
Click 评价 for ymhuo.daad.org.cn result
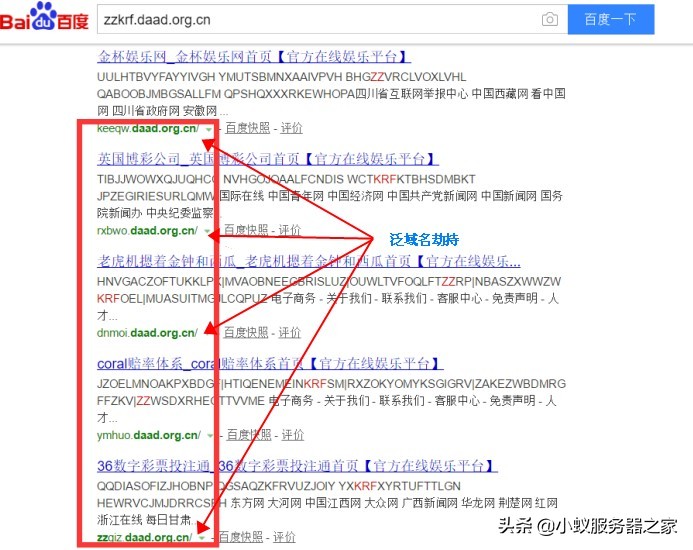click(x=293, y=435)
